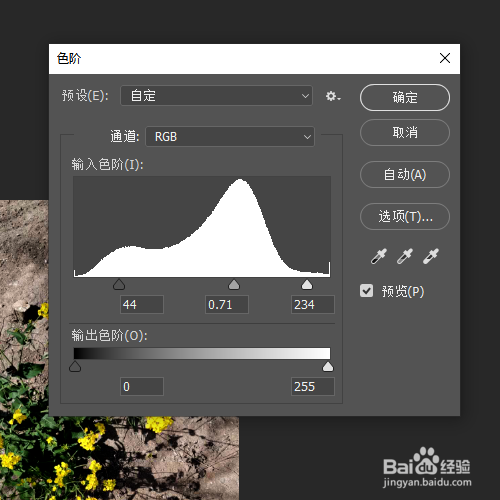Select the black point eyedropper
The image size is (500, 500).
point(379,256)
